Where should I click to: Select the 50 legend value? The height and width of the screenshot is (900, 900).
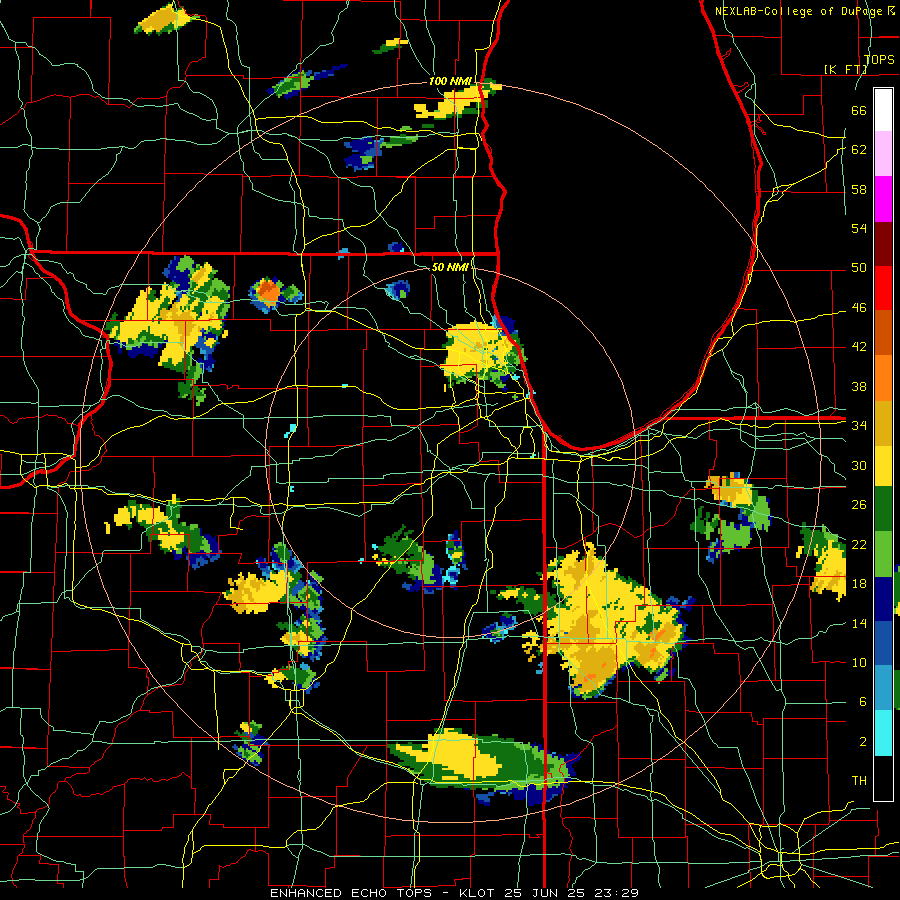(x=859, y=268)
